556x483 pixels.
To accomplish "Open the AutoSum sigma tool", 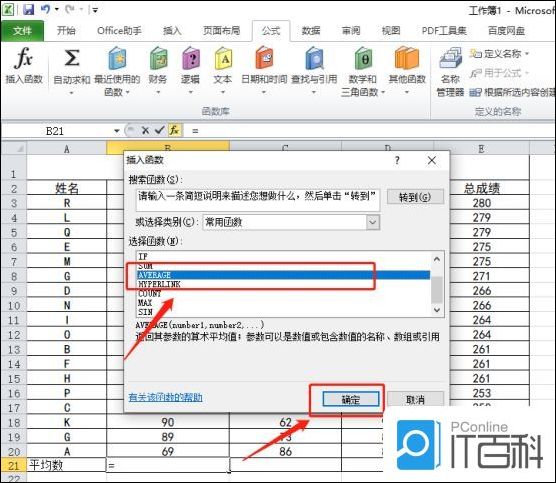I will point(72,58).
